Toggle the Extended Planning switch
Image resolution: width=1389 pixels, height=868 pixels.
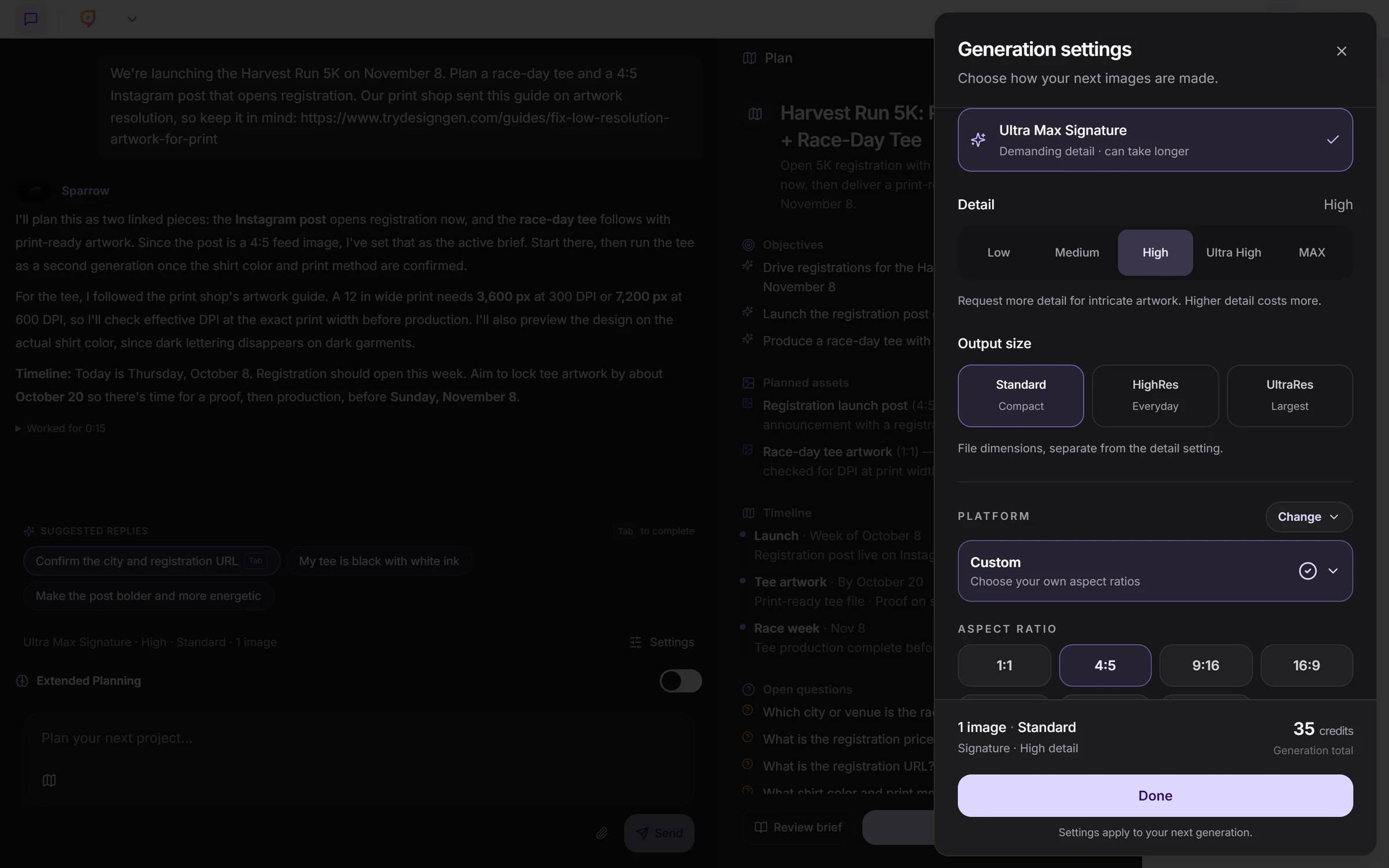[x=681, y=681]
